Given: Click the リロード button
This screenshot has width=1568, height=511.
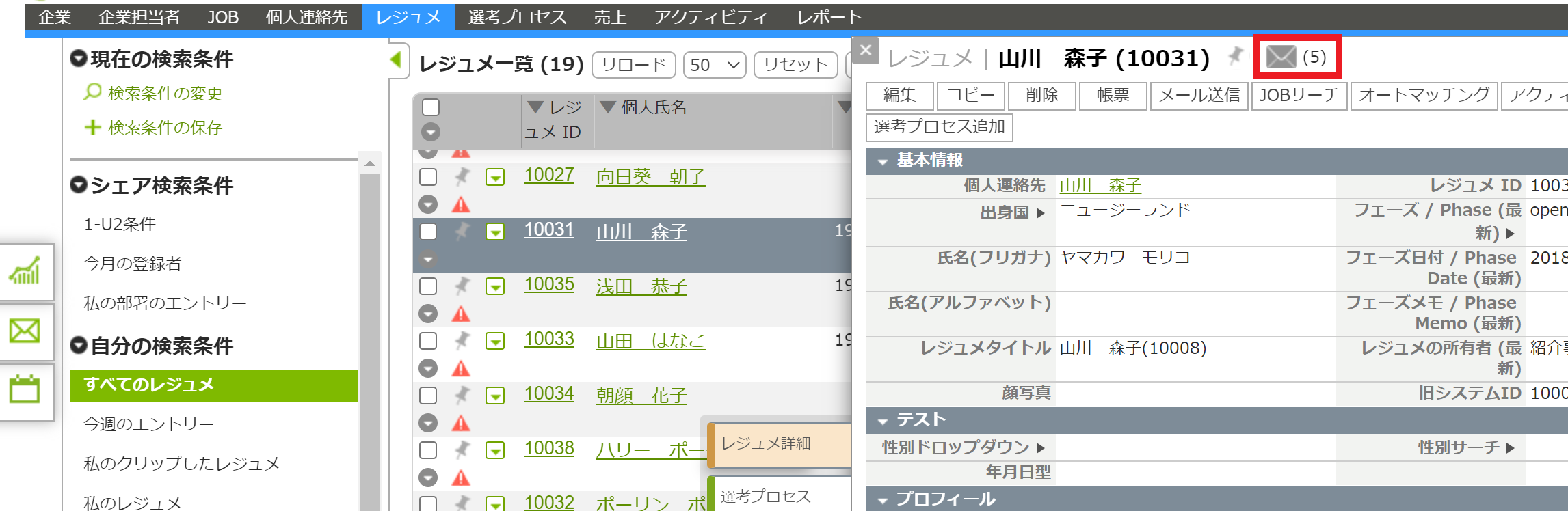Looking at the screenshot, I should 634,65.
